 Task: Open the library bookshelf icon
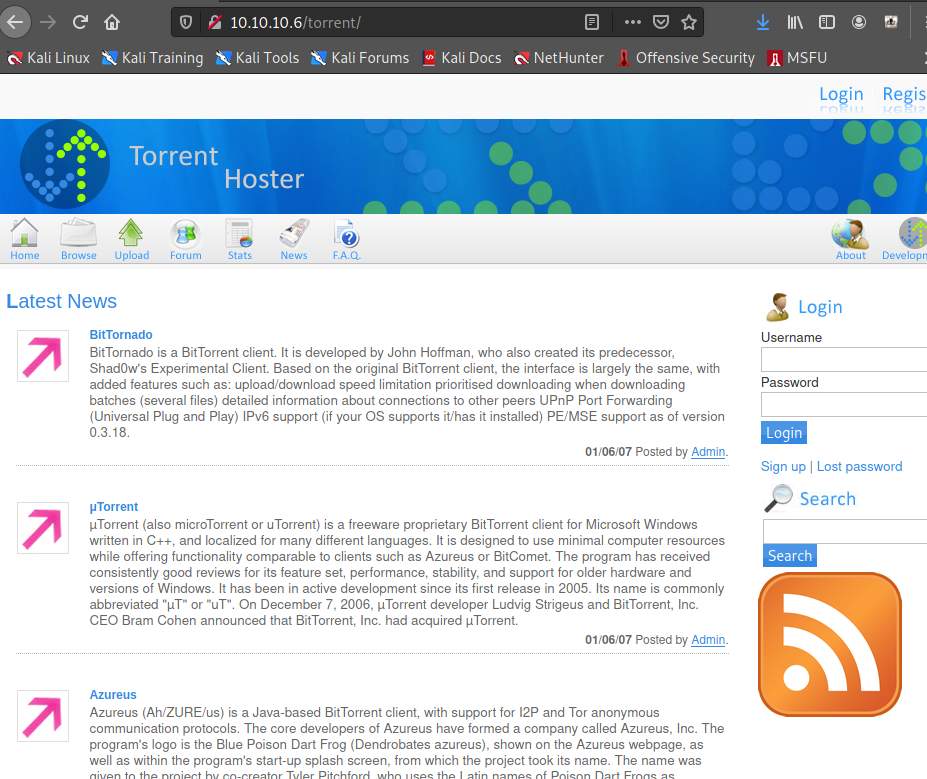(x=795, y=22)
